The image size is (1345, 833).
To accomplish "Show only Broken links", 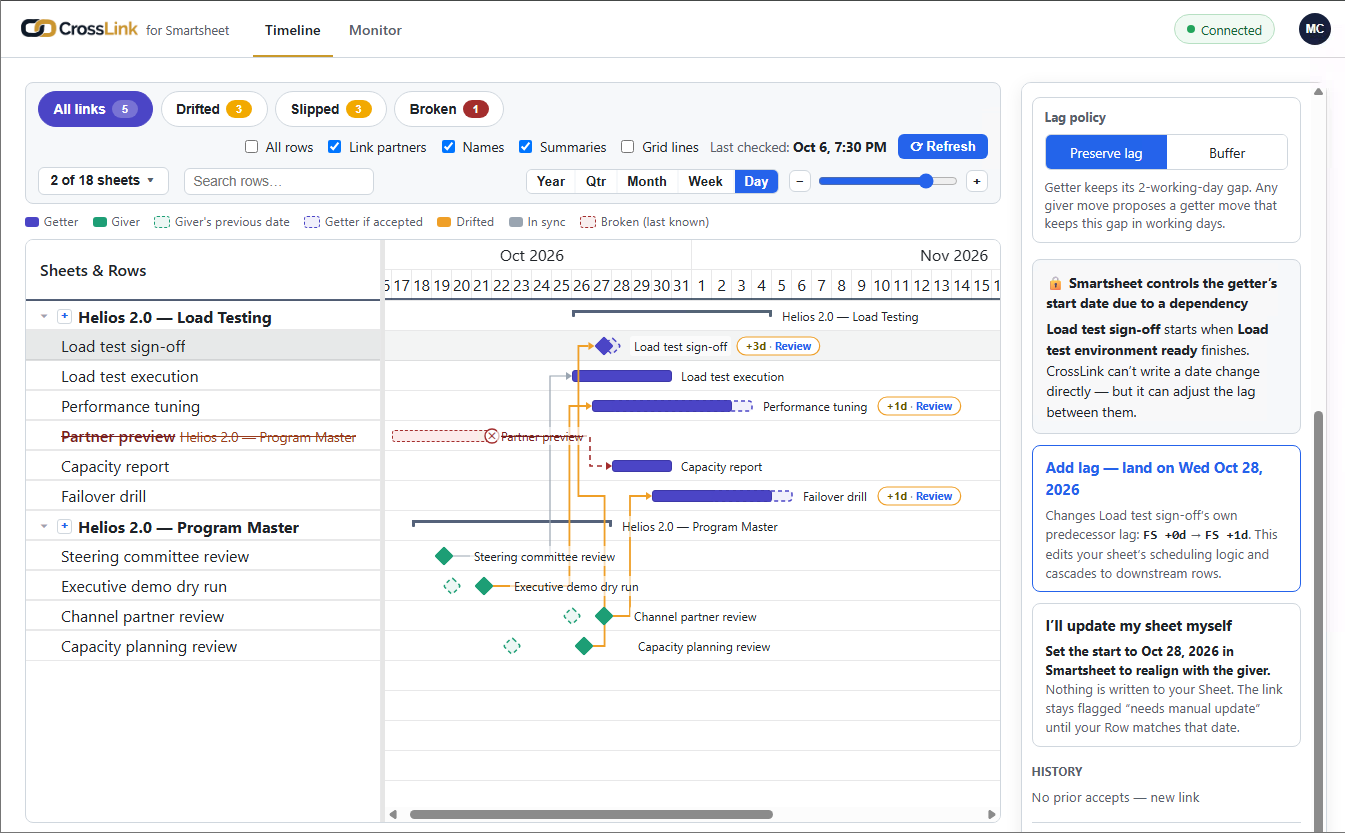I will (449, 109).
